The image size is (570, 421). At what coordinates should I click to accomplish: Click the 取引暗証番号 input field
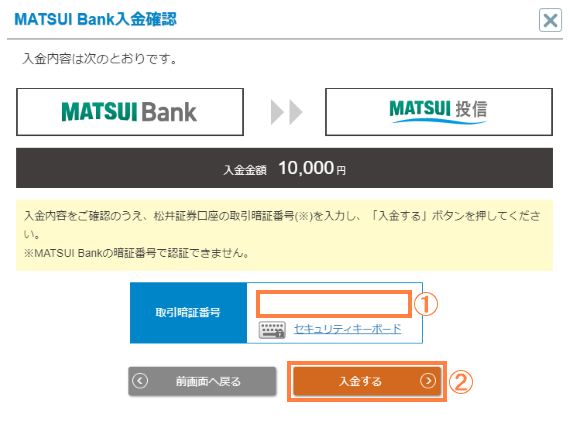pos(334,304)
